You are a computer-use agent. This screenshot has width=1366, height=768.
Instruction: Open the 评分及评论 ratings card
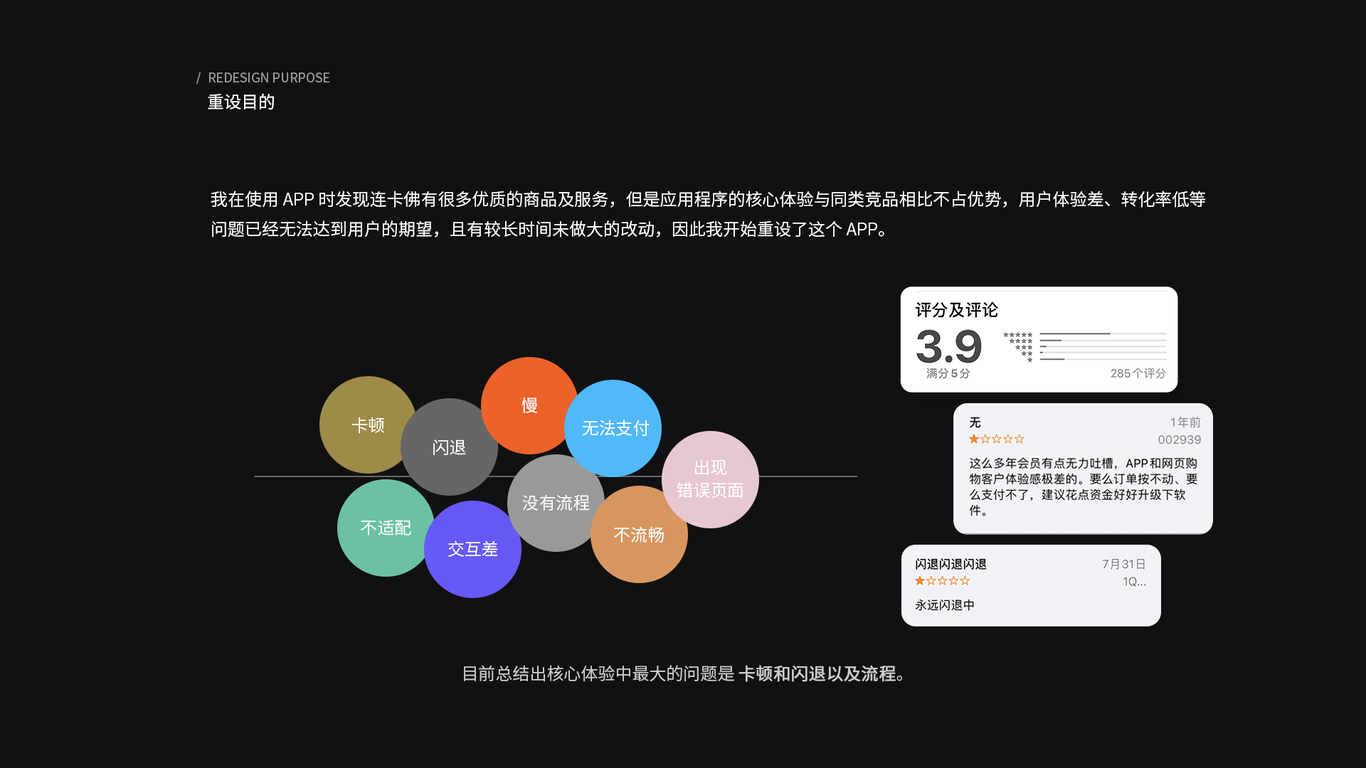pos(1039,340)
